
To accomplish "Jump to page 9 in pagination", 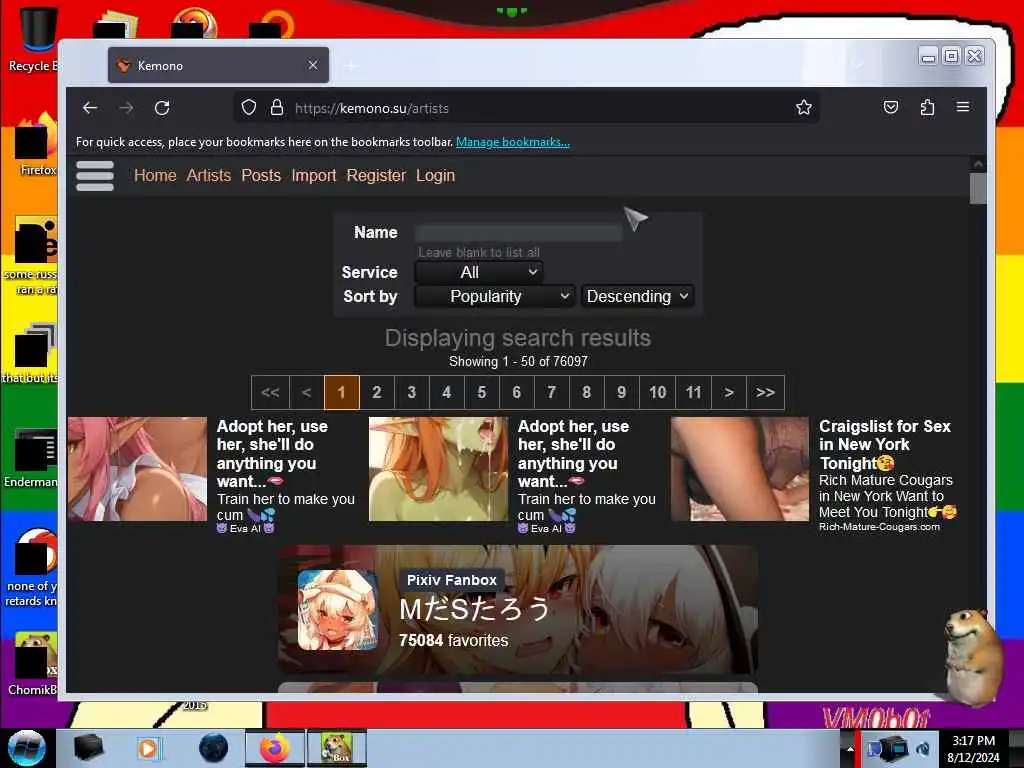I will click(622, 392).
